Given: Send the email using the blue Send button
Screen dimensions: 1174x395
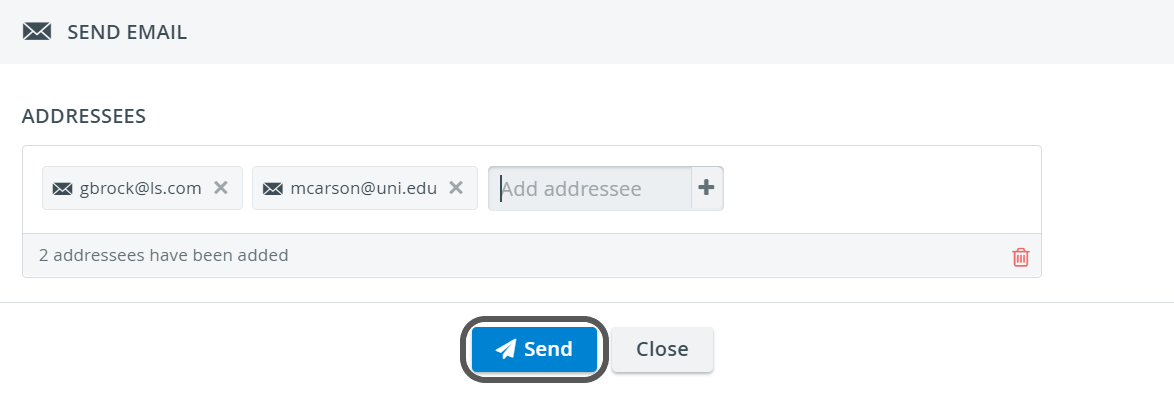Looking at the screenshot, I should pos(534,349).
